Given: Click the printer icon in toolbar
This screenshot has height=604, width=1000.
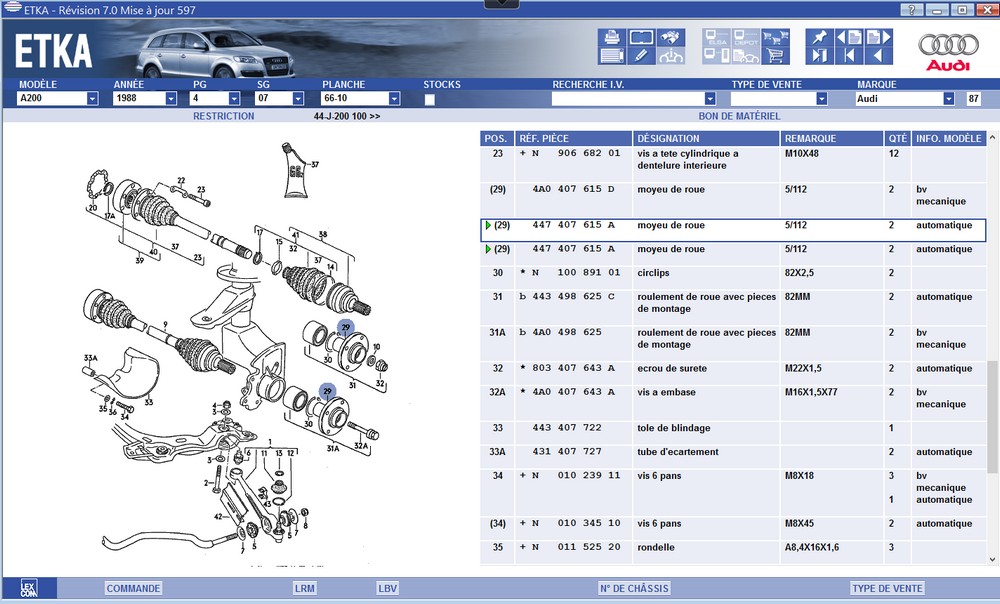Looking at the screenshot, I should click(612, 38).
